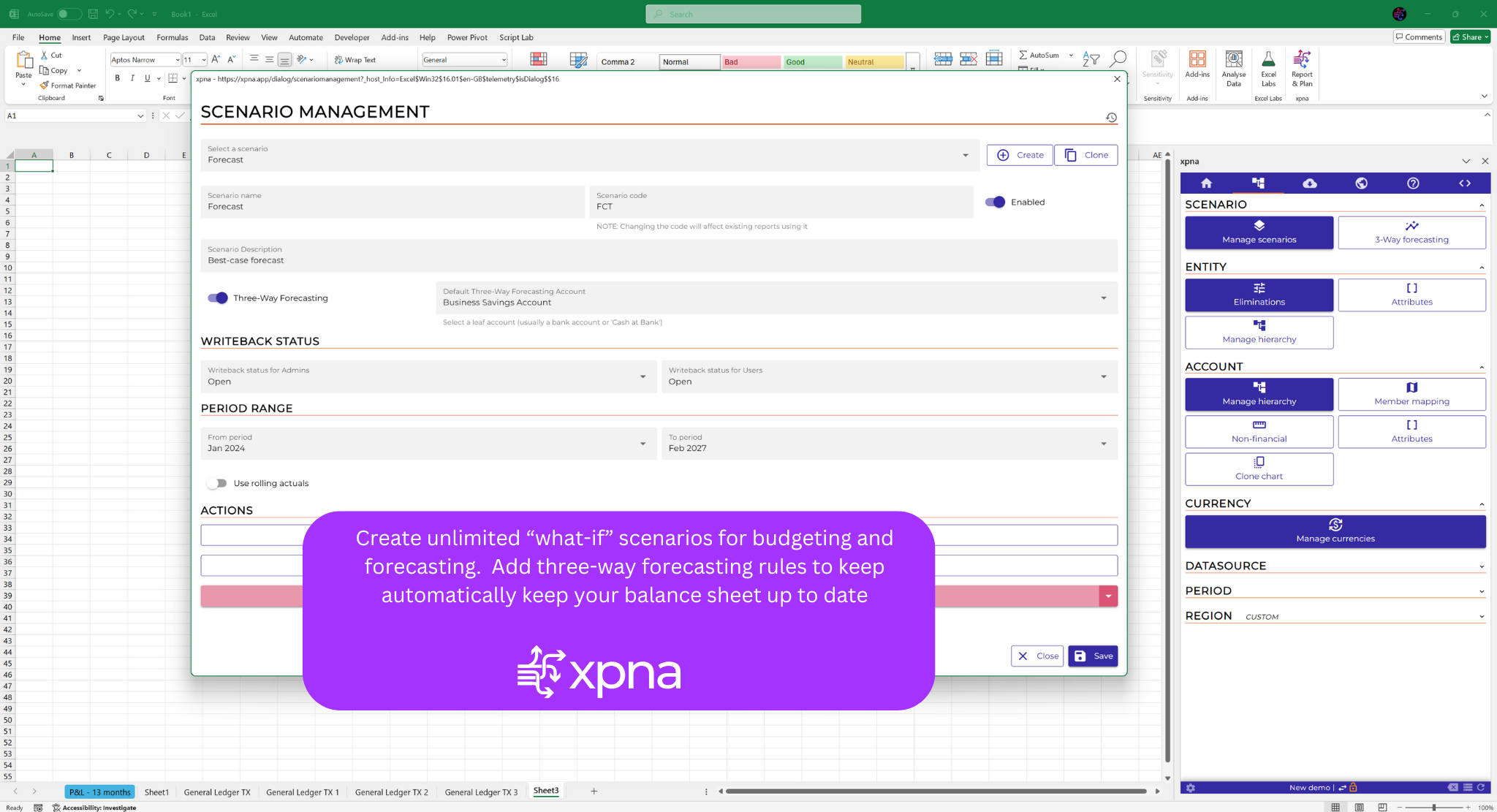The width and height of the screenshot is (1497, 812).
Task: Click the cloud download icon in xpna pane
Action: click(1310, 183)
